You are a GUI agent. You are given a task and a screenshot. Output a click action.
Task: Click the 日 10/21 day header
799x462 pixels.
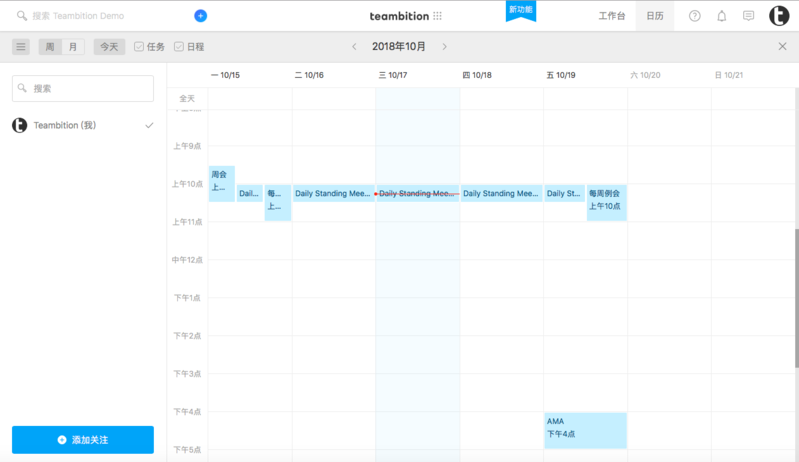tap(729, 75)
